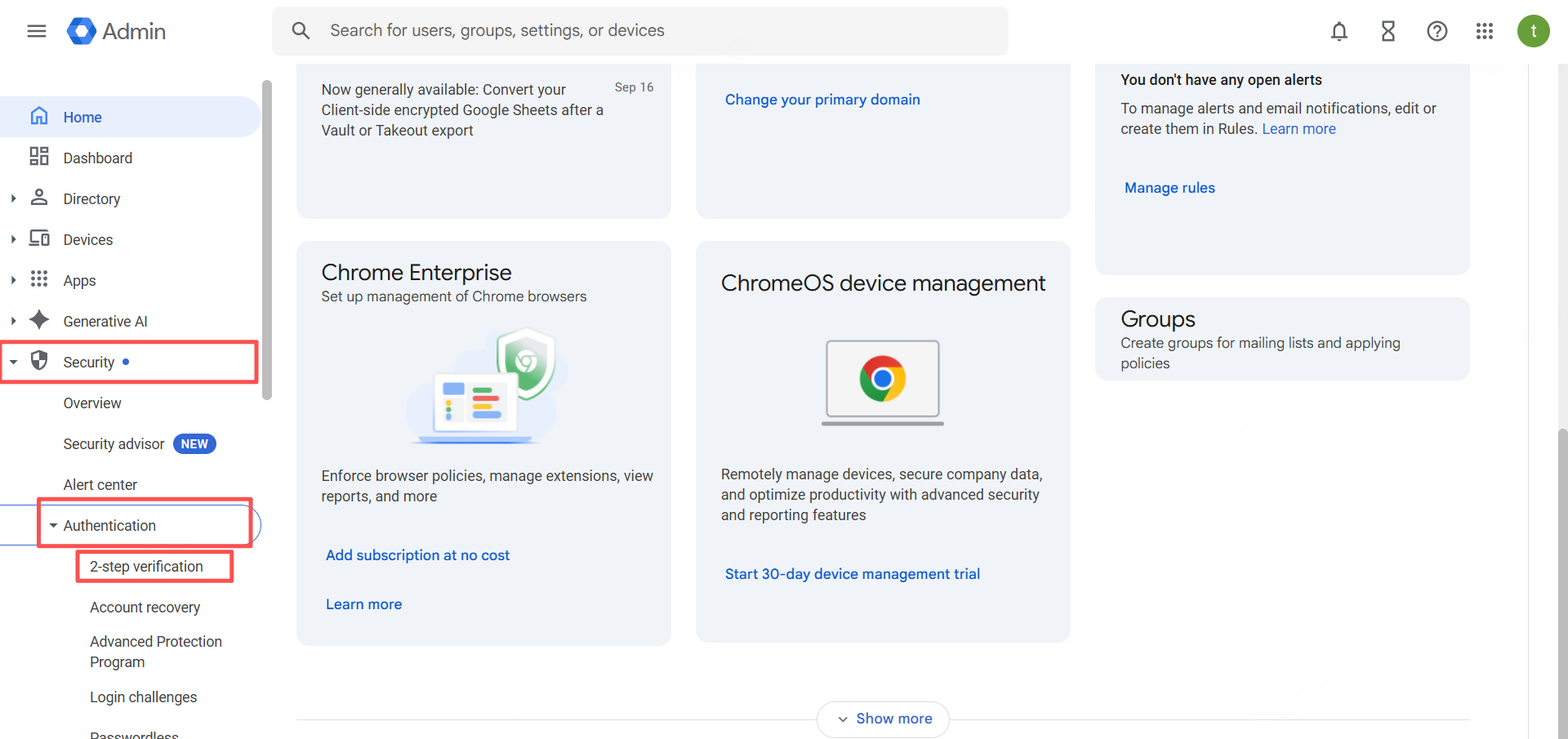1568x739 pixels.
Task: Click the Manage rules link
Action: (x=1169, y=188)
